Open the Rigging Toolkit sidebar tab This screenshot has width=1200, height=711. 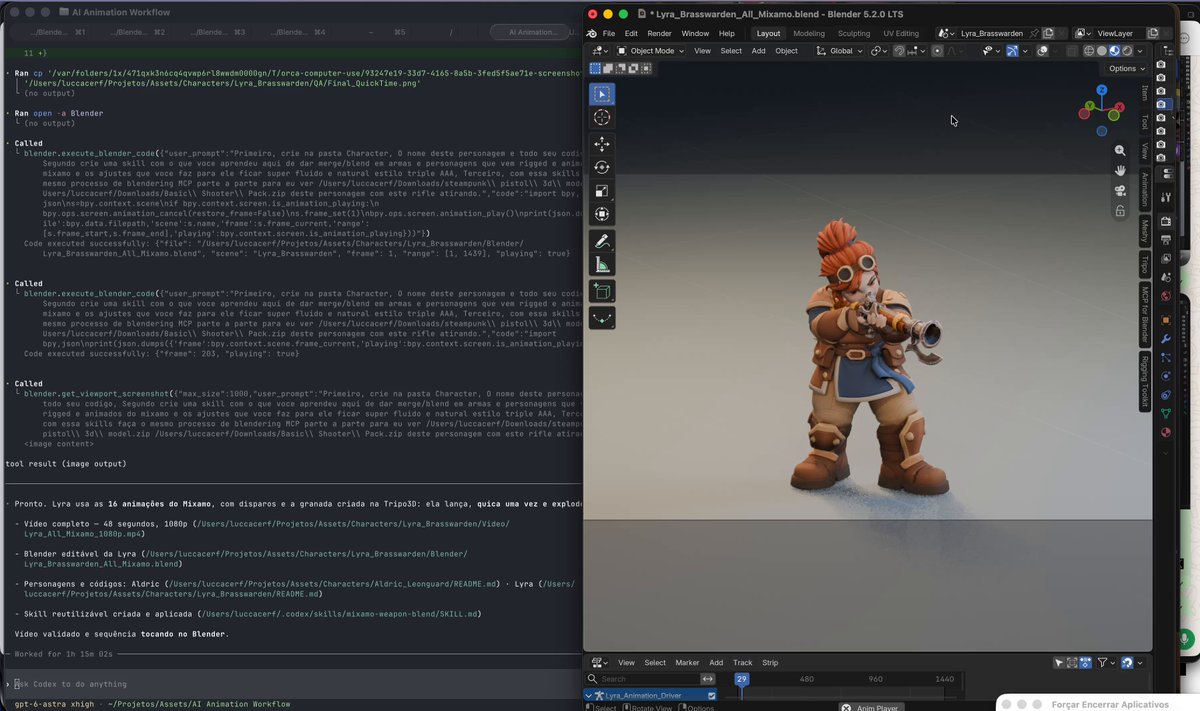[x=1144, y=384]
